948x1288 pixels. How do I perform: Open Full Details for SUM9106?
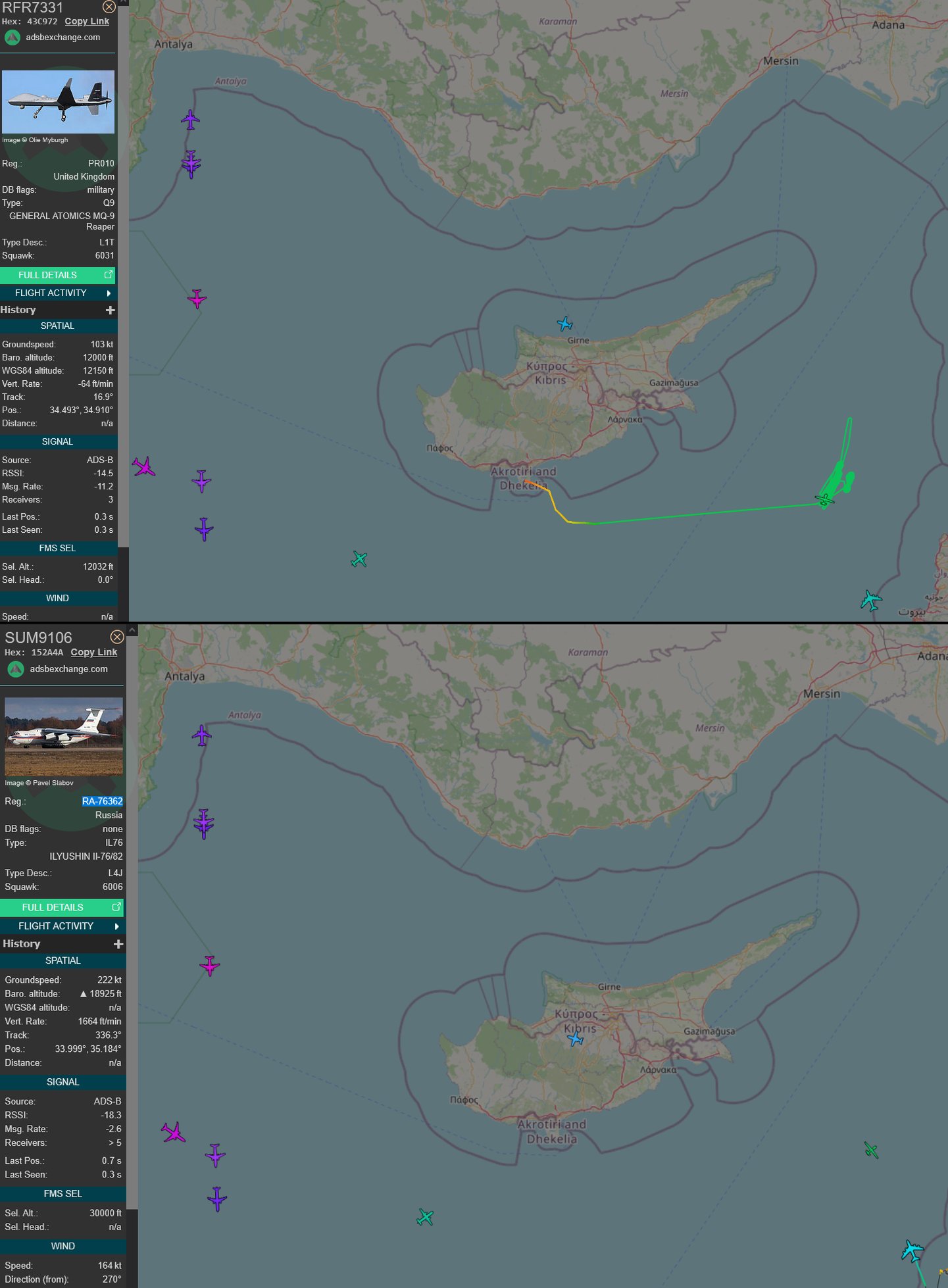[x=62, y=907]
